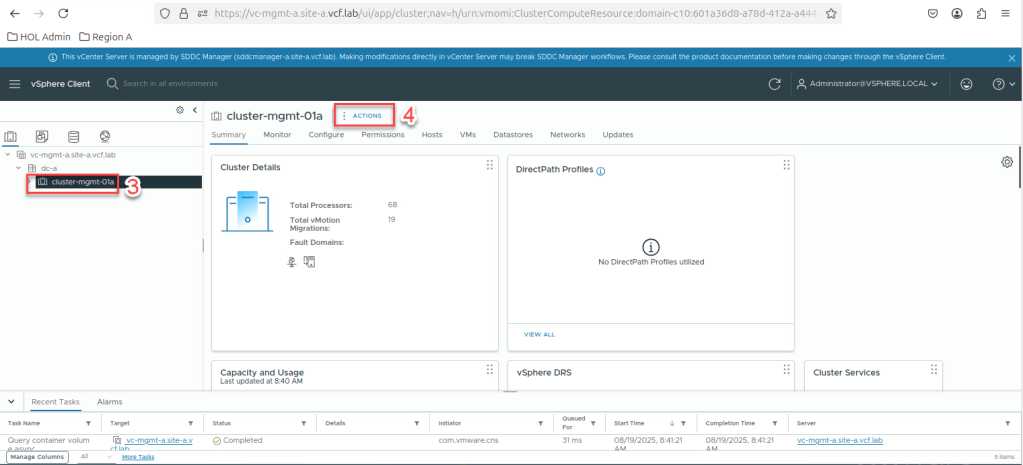Switch to the Alarms tab
The image size is (1023, 465).
pyautogui.click(x=110, y=402)
